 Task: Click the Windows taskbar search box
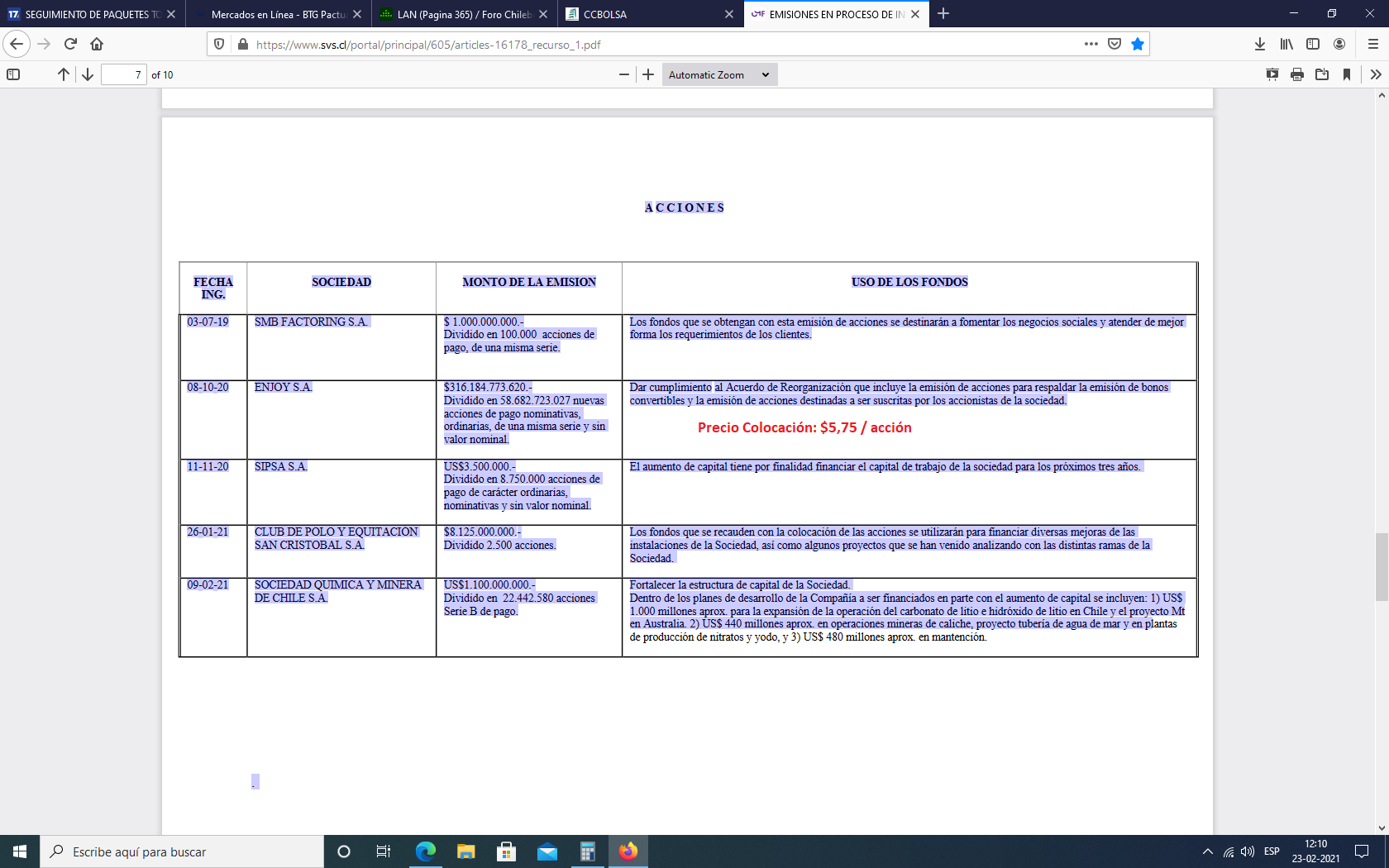[x=182, y=851]
